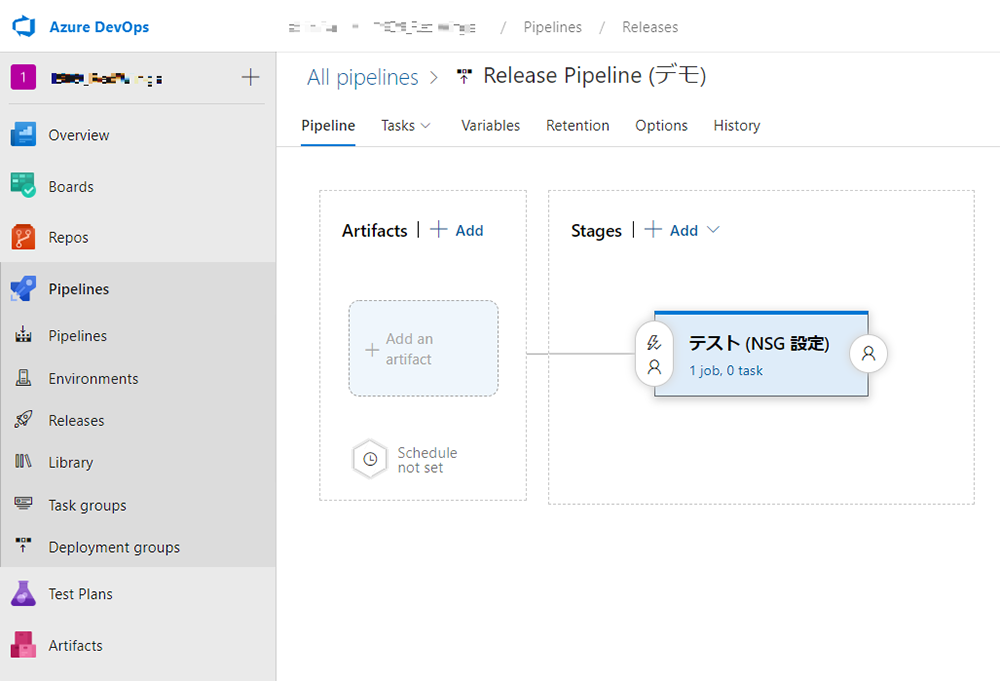Open the Overview hub icon
This screenshot has height=681, width=1000.
24,135
